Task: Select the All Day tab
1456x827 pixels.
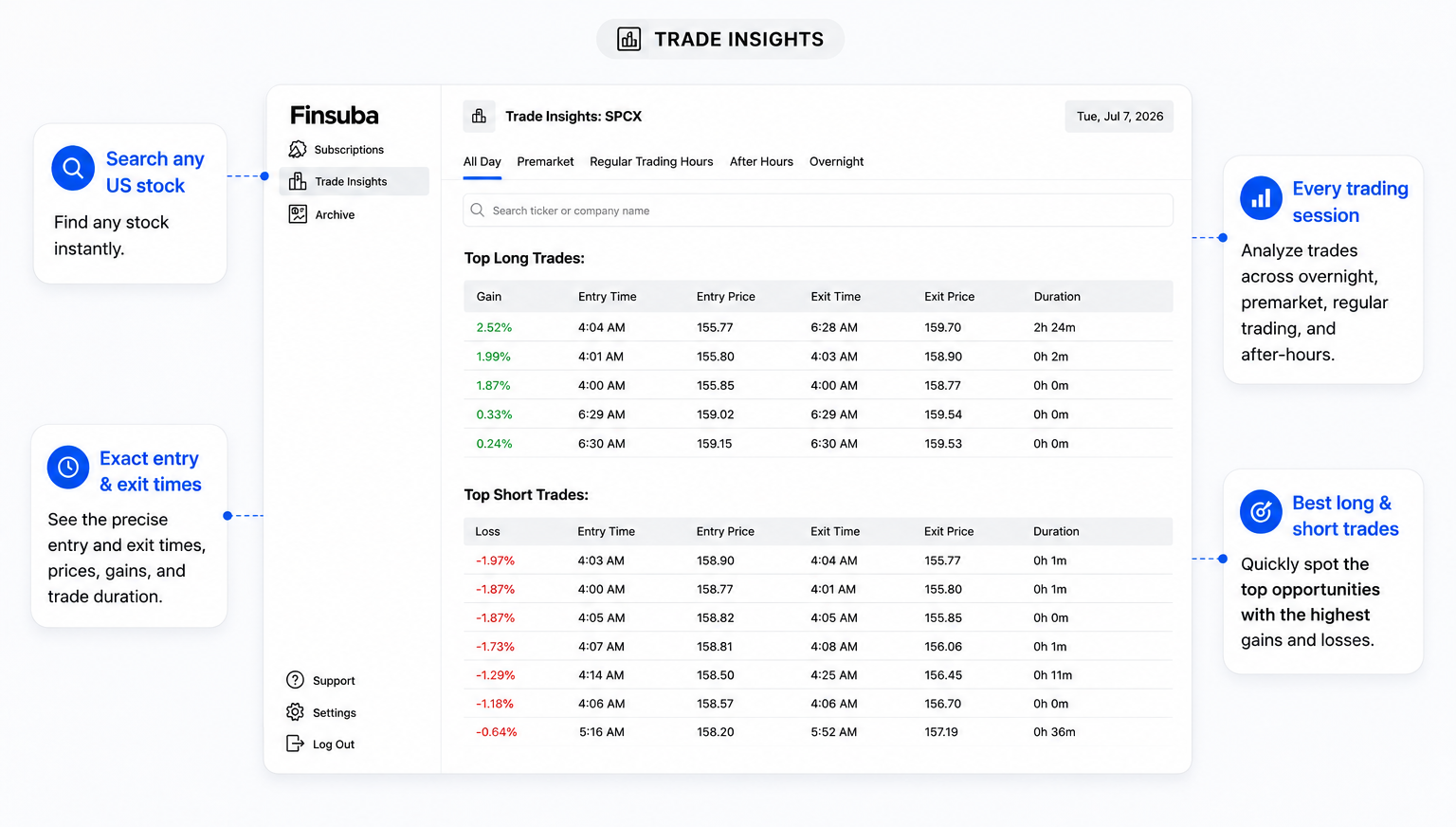Action: point(482,161)
